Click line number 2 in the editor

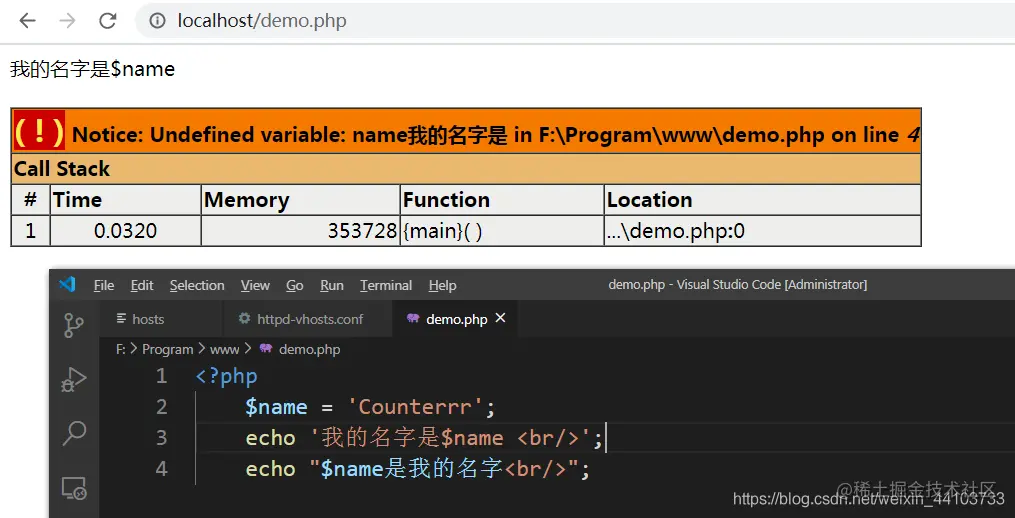coord(162,407)
